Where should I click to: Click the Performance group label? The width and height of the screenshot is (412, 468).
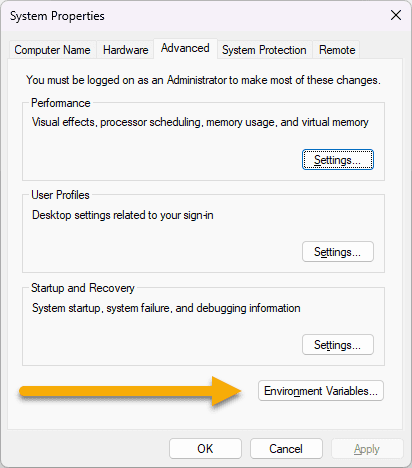pyautogui.click(x=61, y=103)
